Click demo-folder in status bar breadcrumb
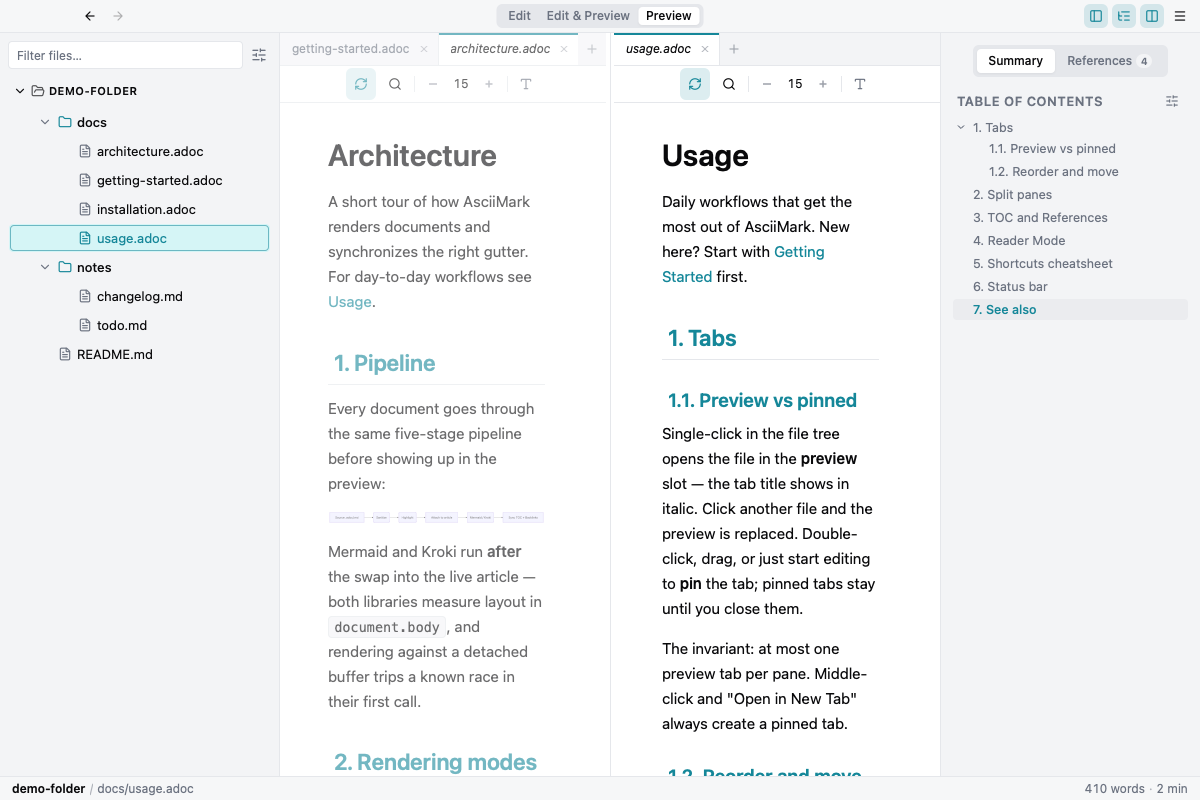1200x800 pixels. pyautogui.click(x=48, y=789)
